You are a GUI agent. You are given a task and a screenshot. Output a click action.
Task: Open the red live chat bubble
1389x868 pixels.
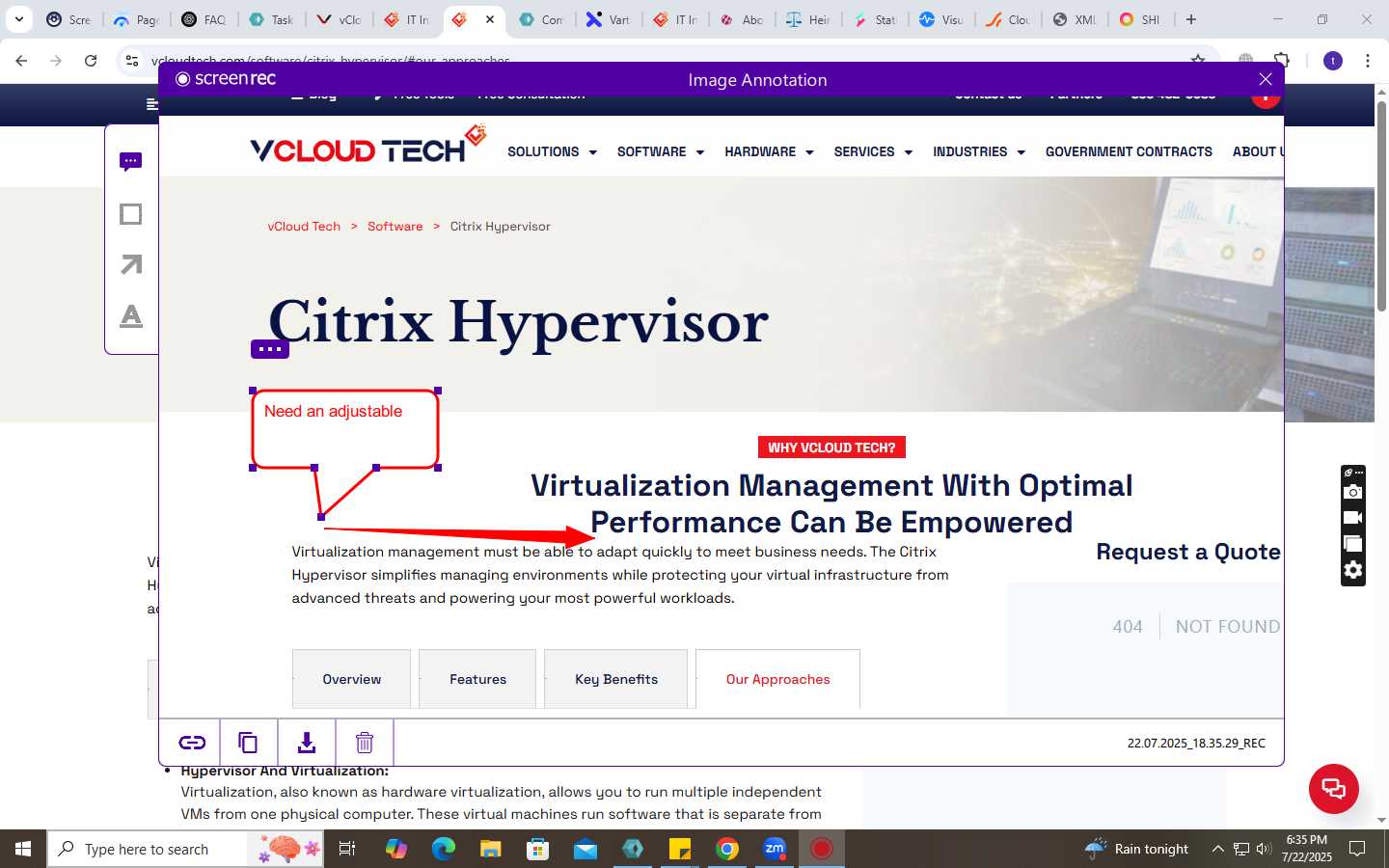click(1334, 788)
